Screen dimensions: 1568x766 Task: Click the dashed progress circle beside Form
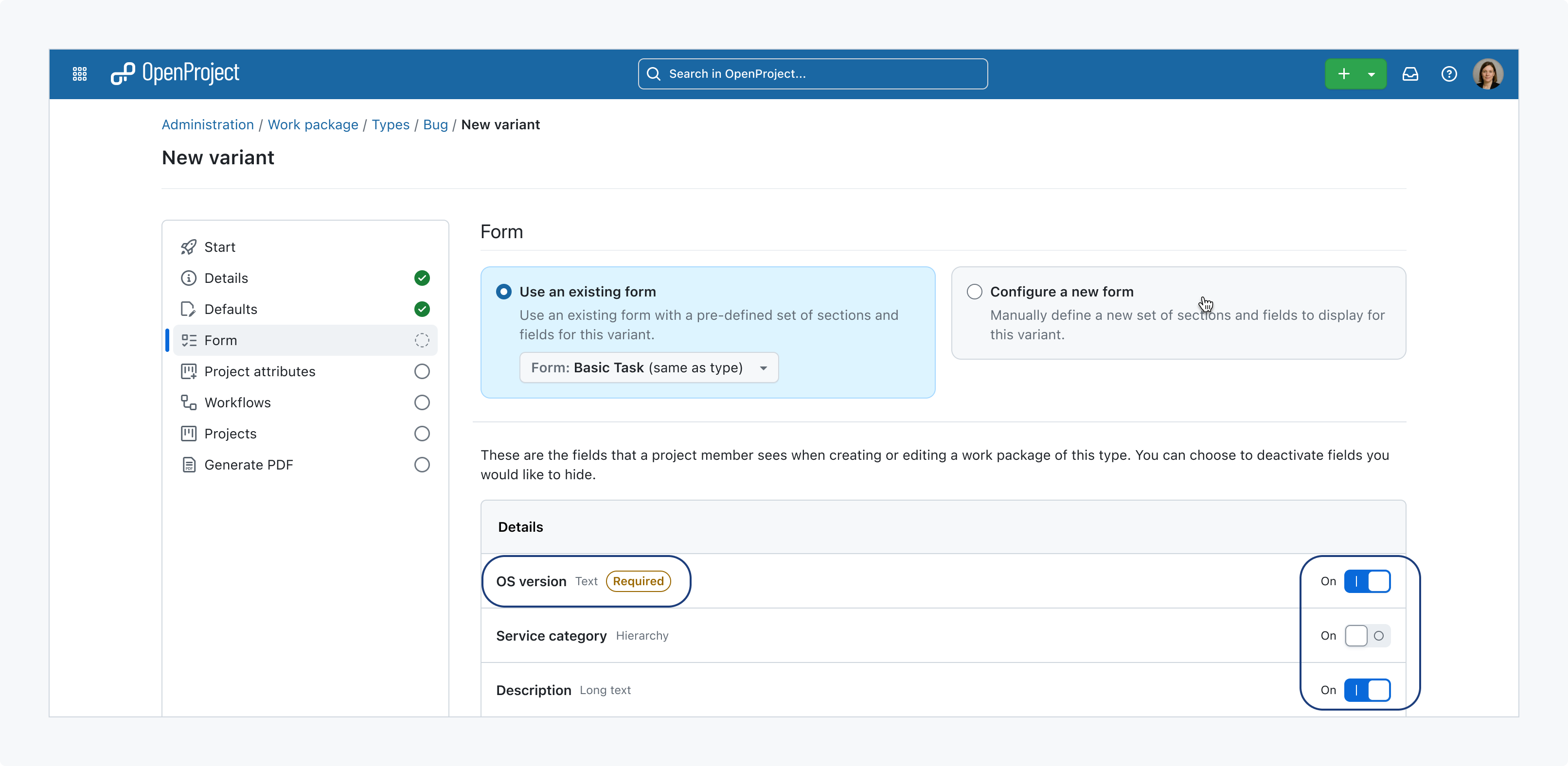[x=422, y=340]
